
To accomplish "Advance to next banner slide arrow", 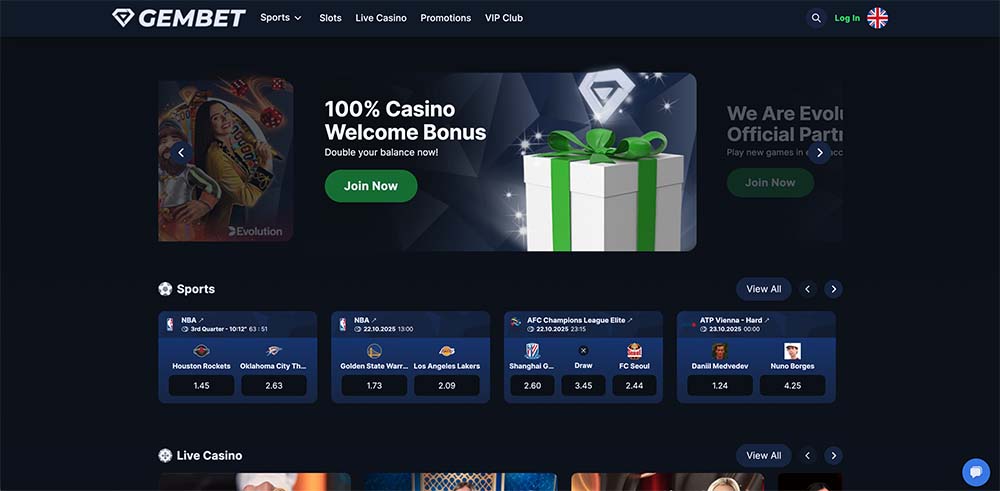I will pyautogui.click(x=820, y=153).
